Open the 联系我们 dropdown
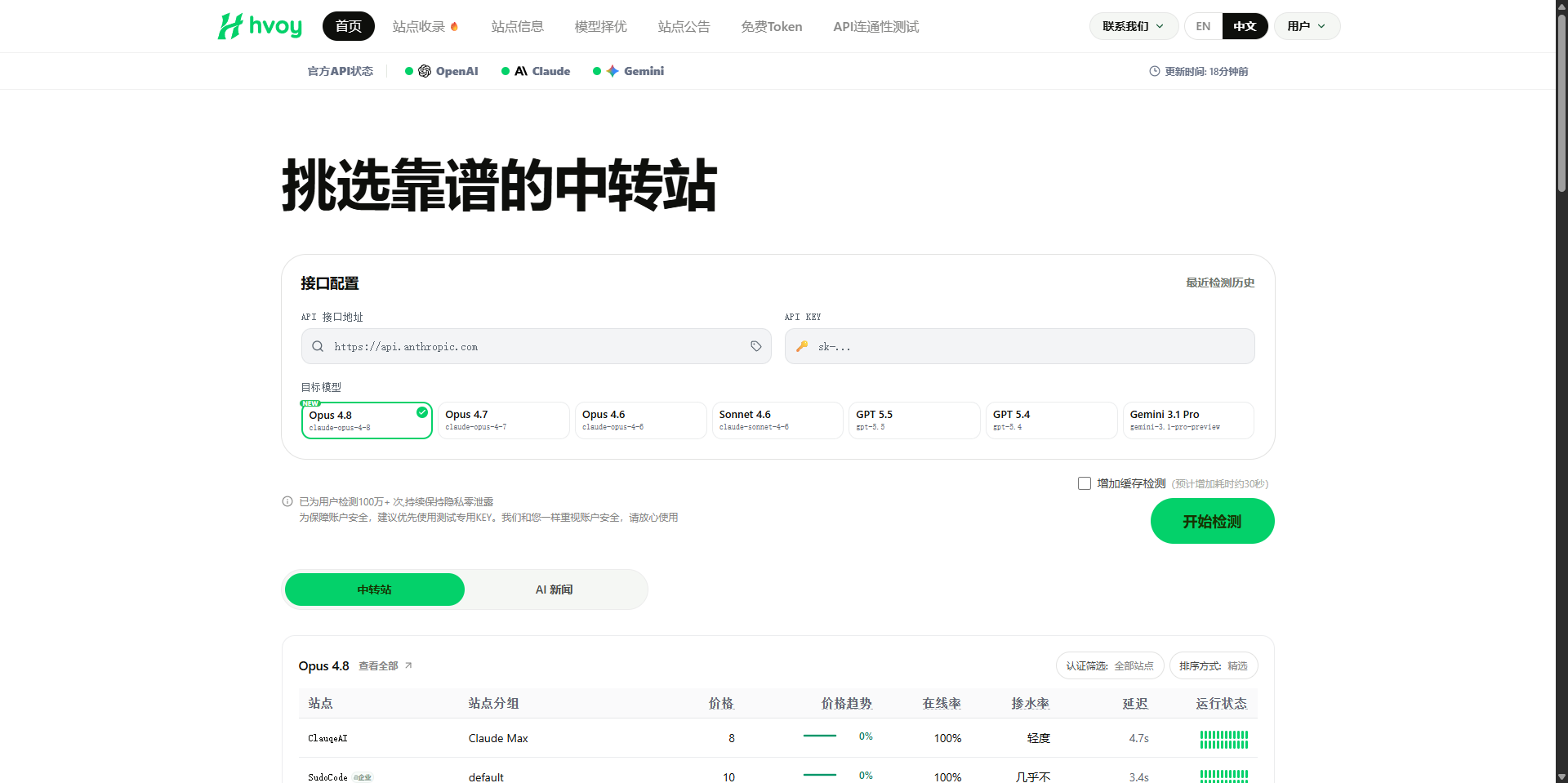 coord(1134,26)
